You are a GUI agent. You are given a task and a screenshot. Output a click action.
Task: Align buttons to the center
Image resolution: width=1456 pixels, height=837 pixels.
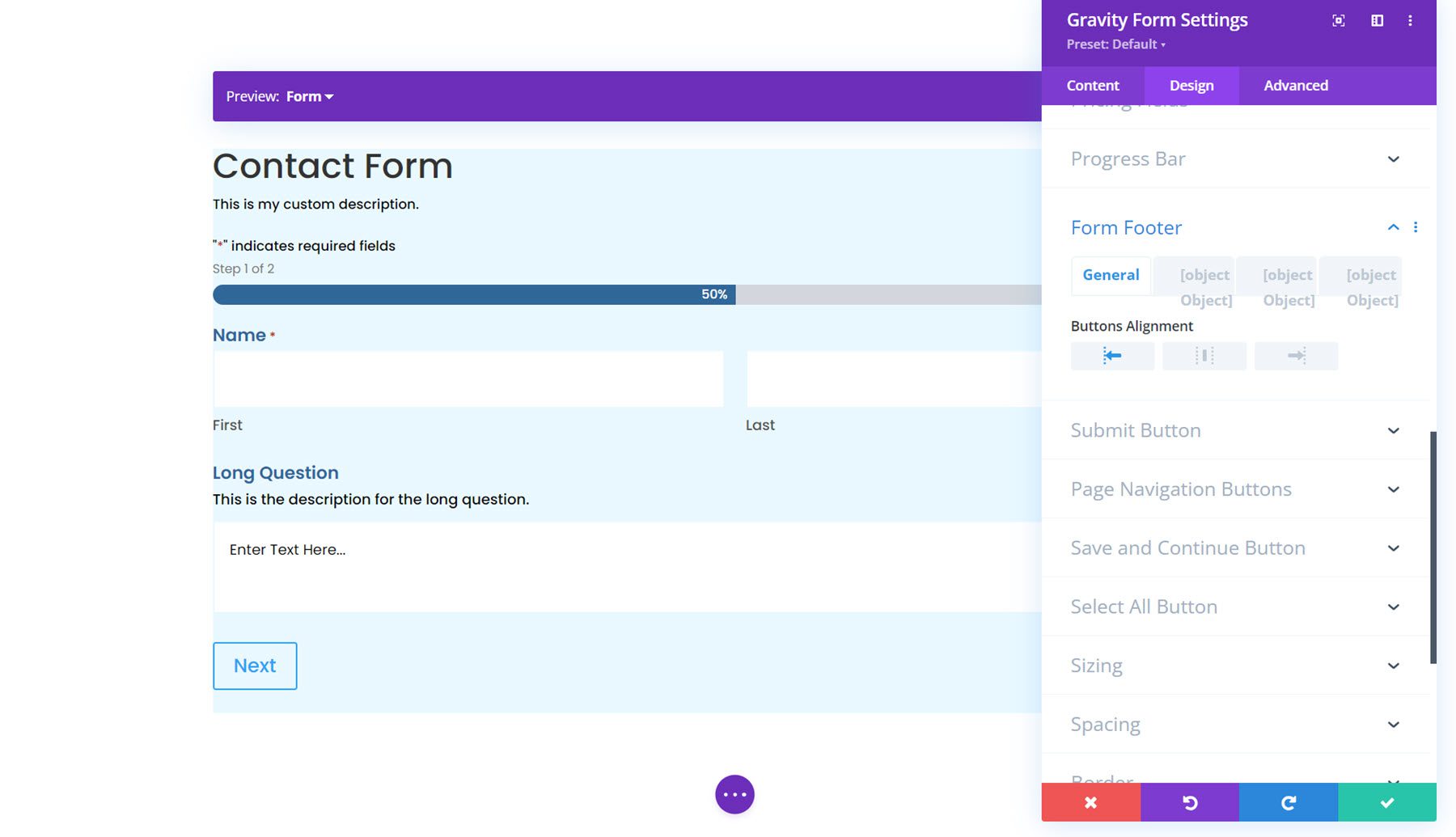click(x=1204, y=356)
